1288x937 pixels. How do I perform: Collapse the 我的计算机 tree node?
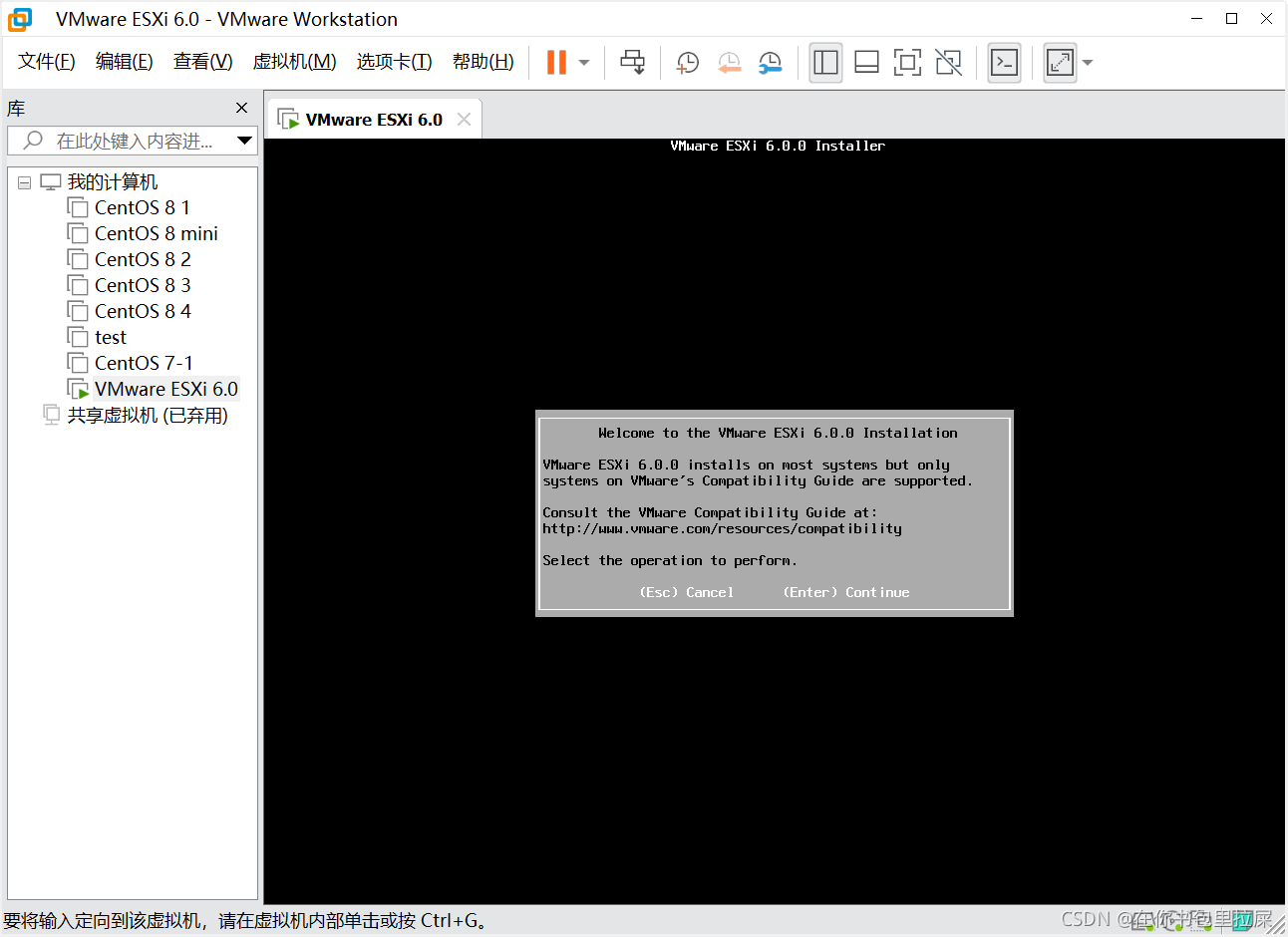25,182
